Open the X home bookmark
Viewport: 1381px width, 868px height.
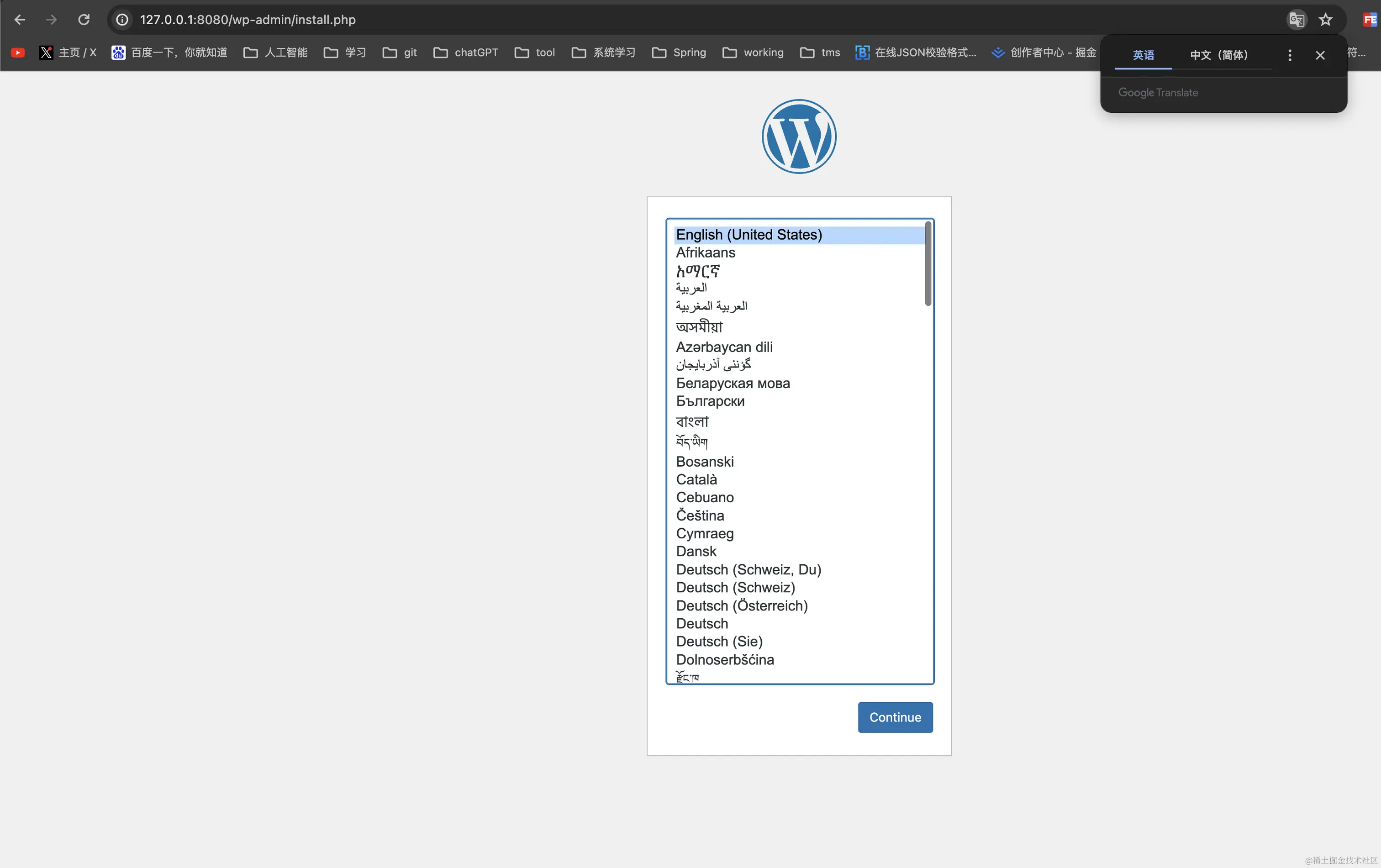click(x=68, y=53)
